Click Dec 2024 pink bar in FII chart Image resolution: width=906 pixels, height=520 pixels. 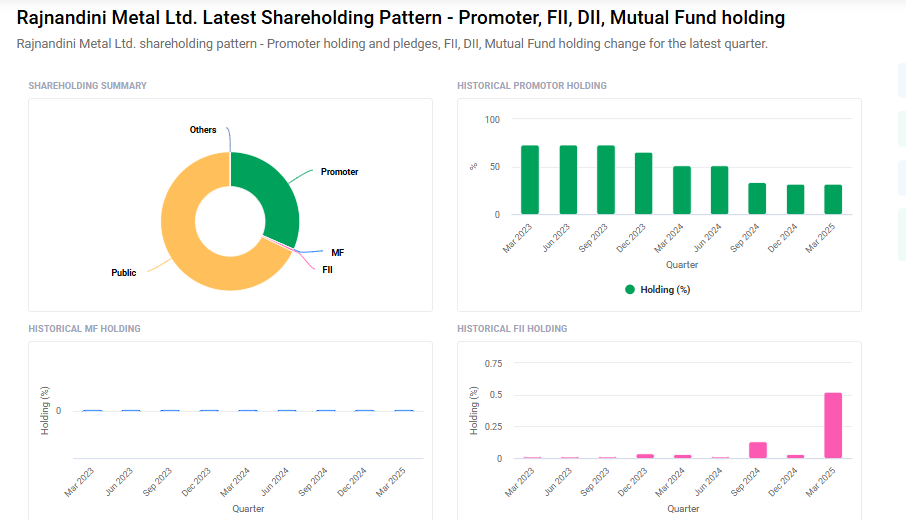(x=795, y=456)
